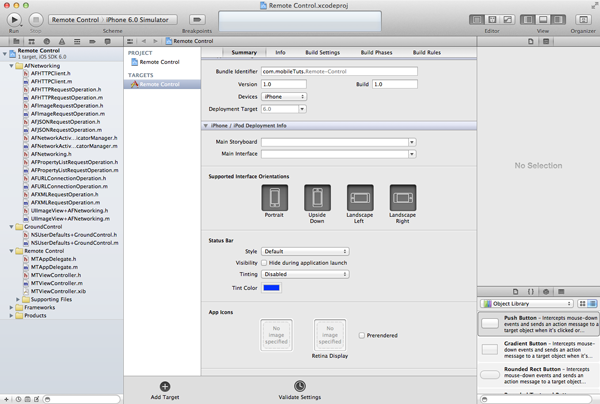Enable the Prerendered checkbox
Image resolution: width=600 pixels, height=404 pixels.
(x=362, y=336)
